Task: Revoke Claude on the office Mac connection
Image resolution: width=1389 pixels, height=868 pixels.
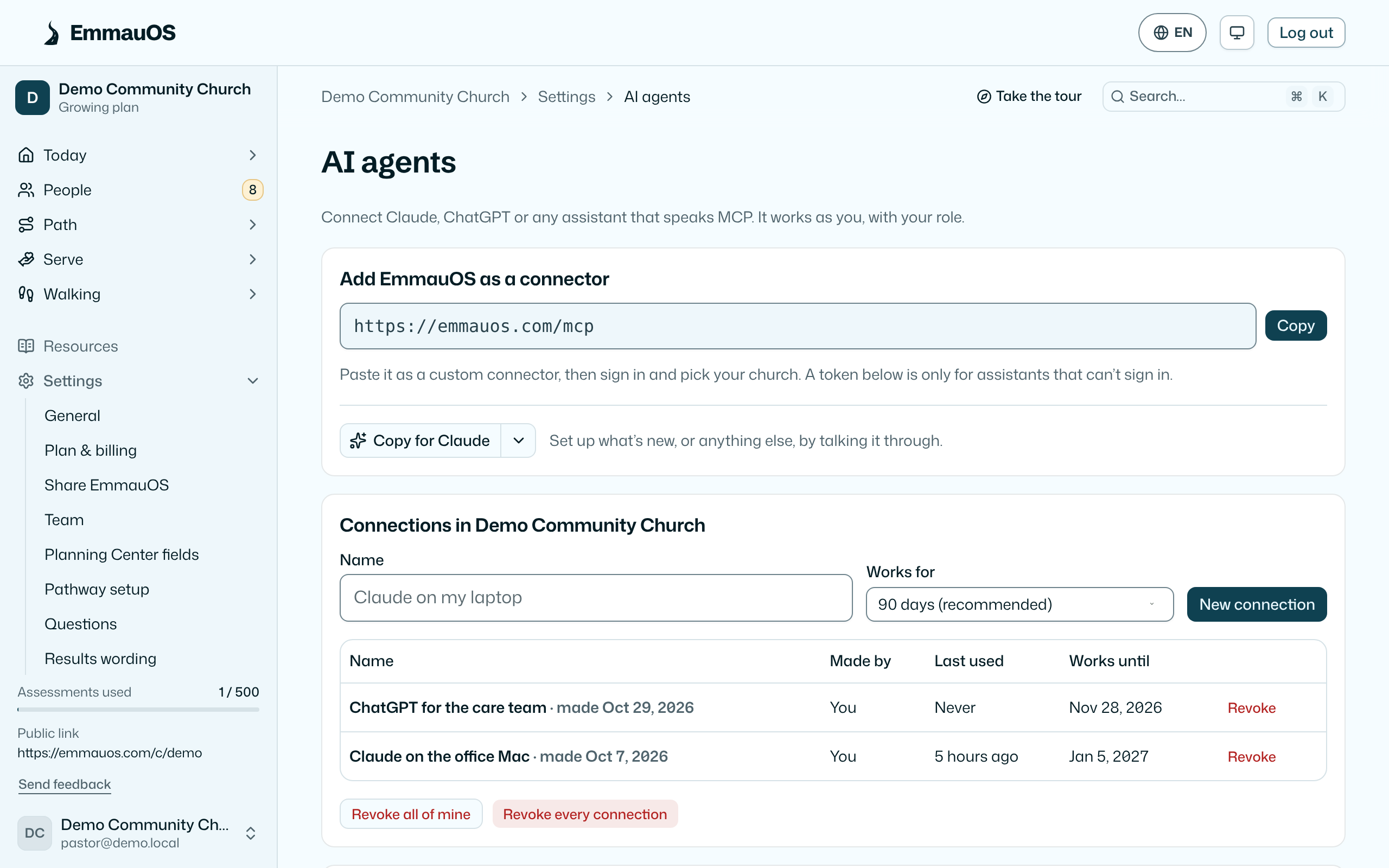Action: point(1251,757)
